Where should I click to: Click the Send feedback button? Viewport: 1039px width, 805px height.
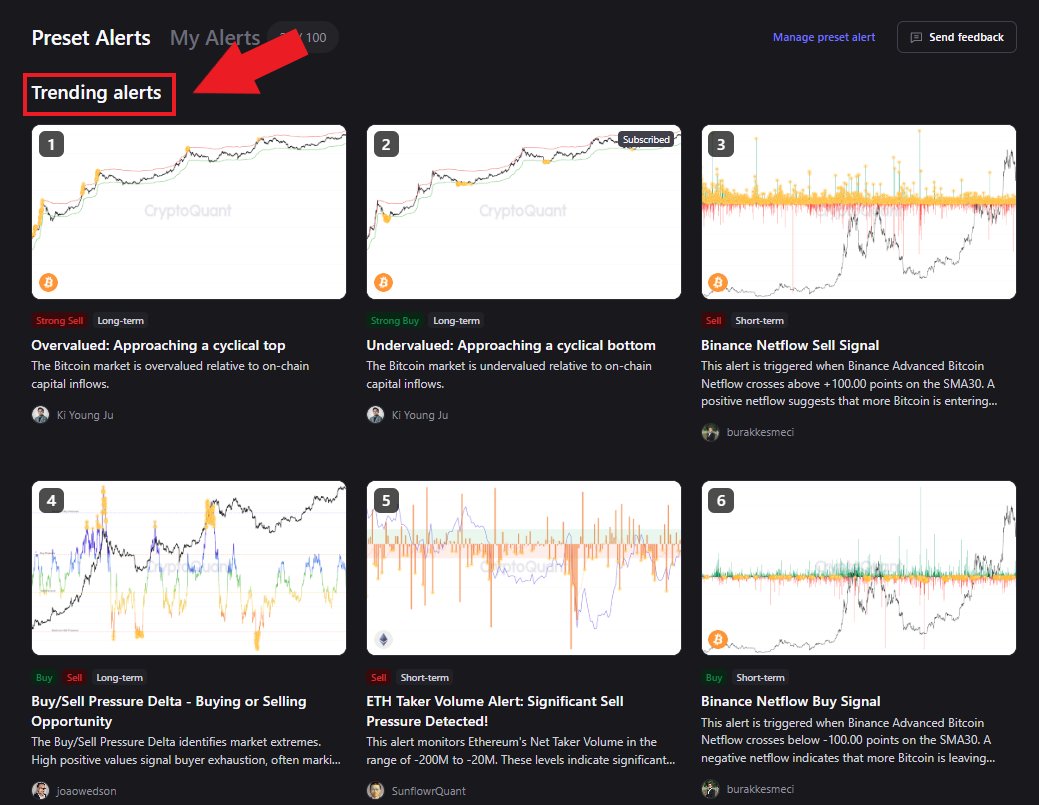click(956, 37)
